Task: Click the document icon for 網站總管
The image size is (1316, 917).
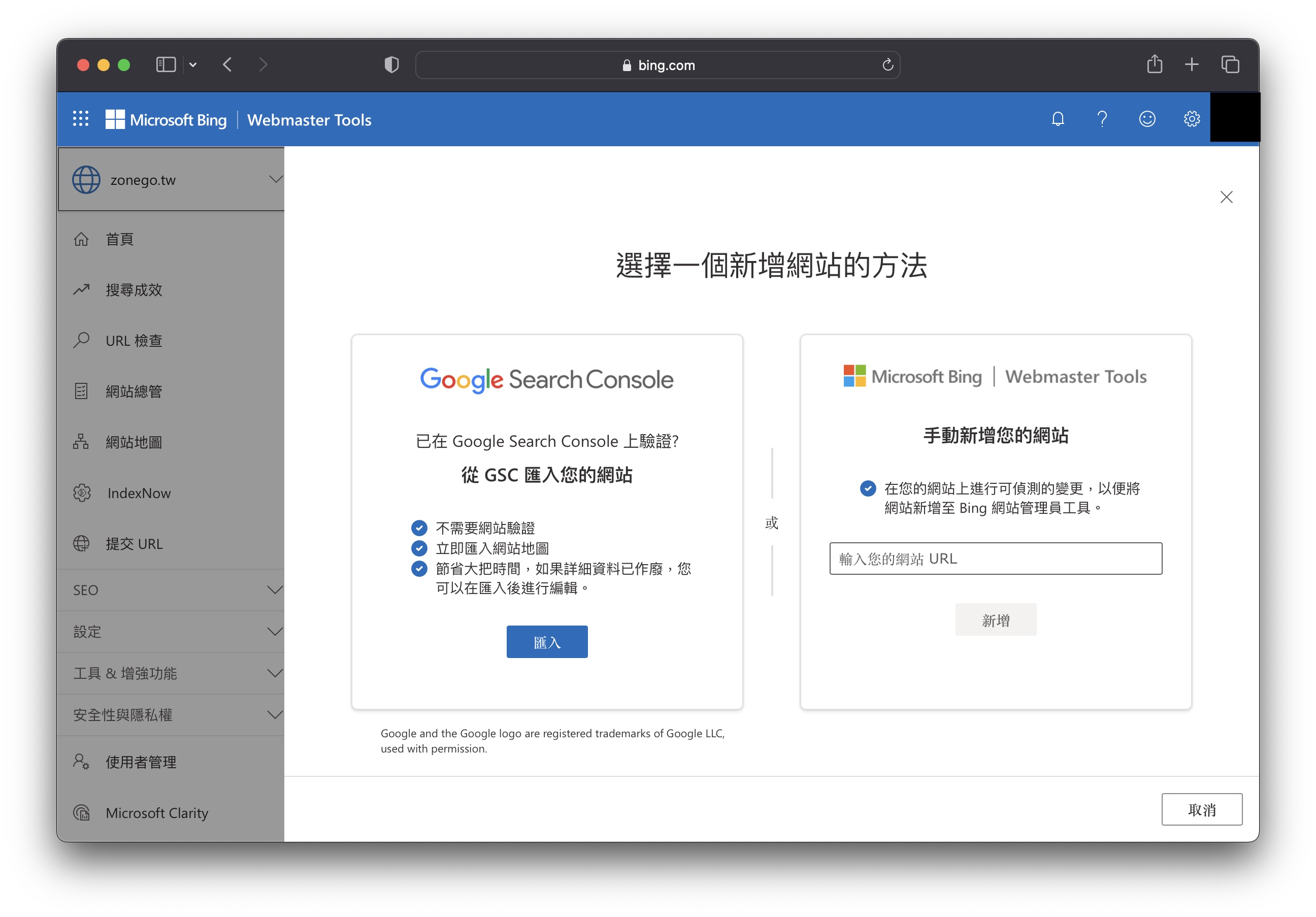Action: pos(81,391)
